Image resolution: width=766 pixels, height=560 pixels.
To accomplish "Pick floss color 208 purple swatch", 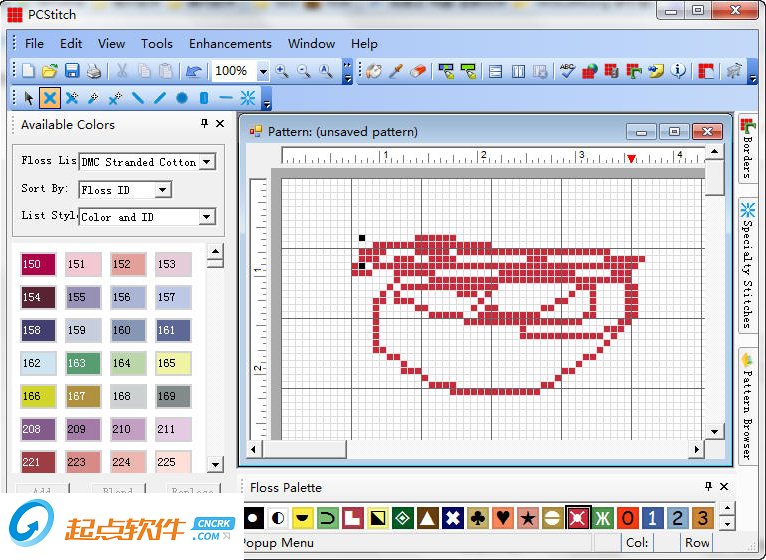I will coord(38,429).
